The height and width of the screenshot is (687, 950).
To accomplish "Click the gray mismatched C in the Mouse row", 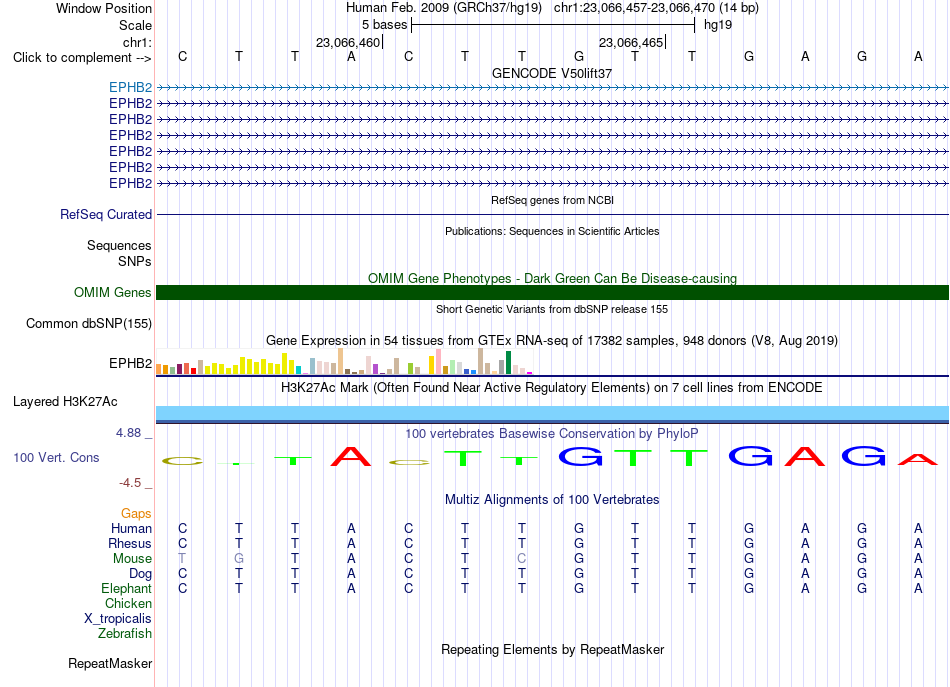I will click(522, 559).
